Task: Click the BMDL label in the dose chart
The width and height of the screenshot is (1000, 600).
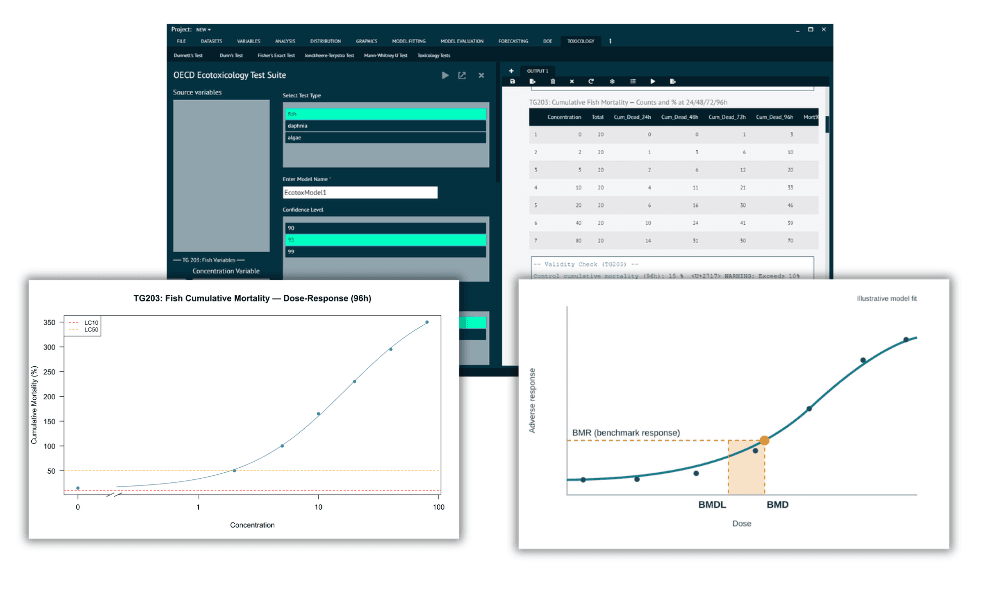Action: 712,504
